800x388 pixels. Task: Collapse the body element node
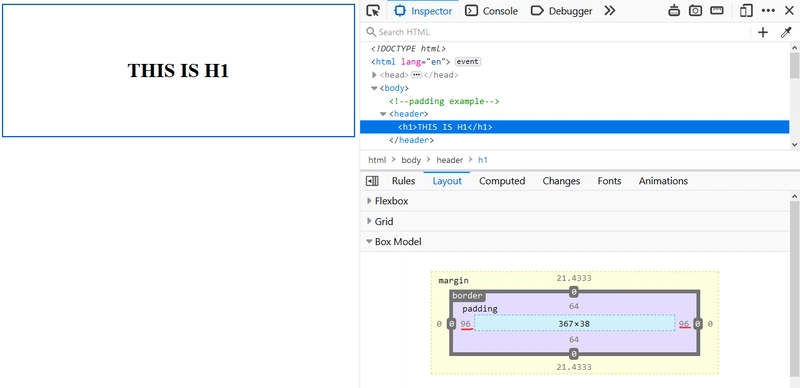tap(374, 88)
